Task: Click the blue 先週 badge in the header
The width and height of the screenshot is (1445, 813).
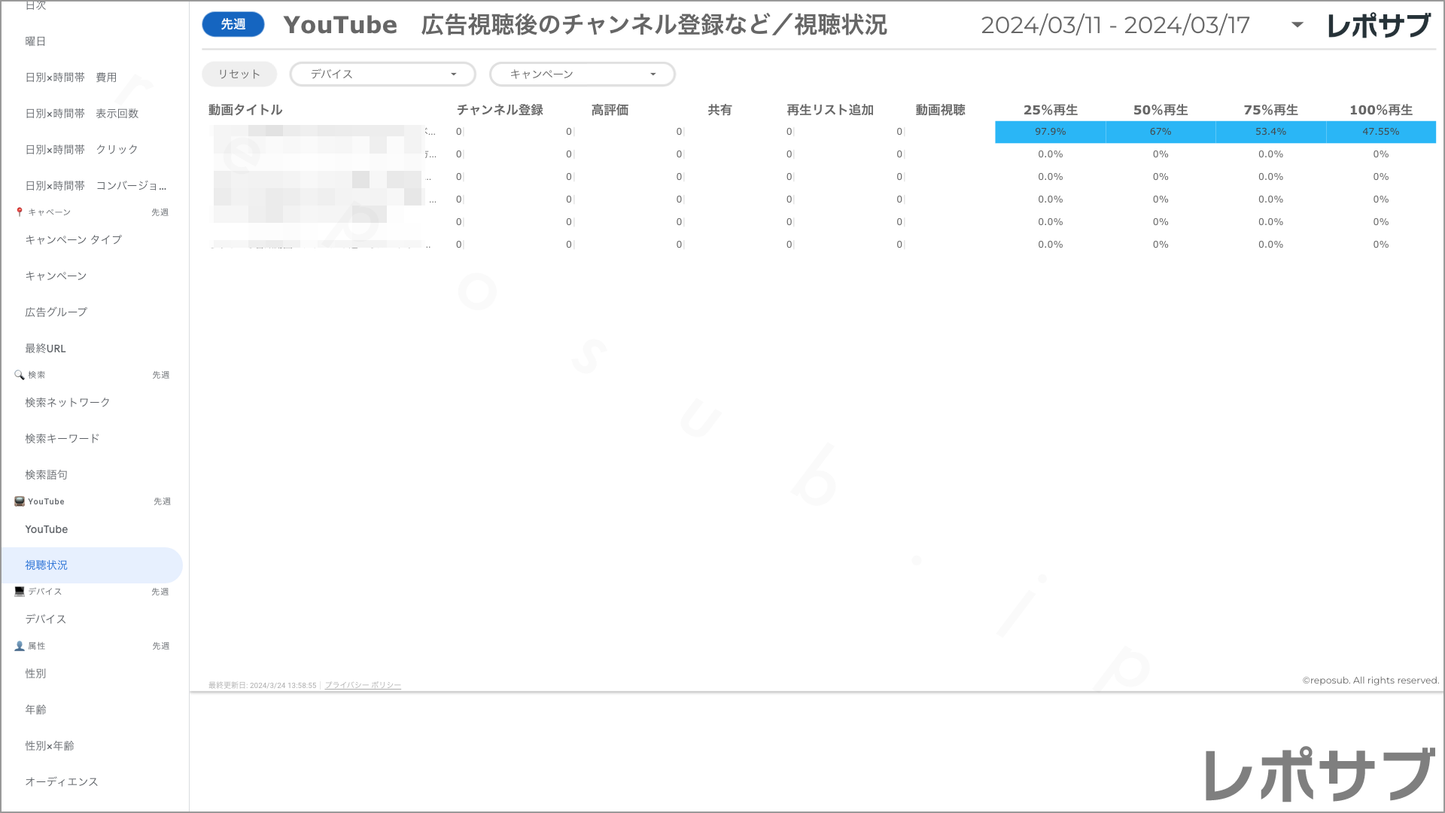Action: tap(233, 25)
